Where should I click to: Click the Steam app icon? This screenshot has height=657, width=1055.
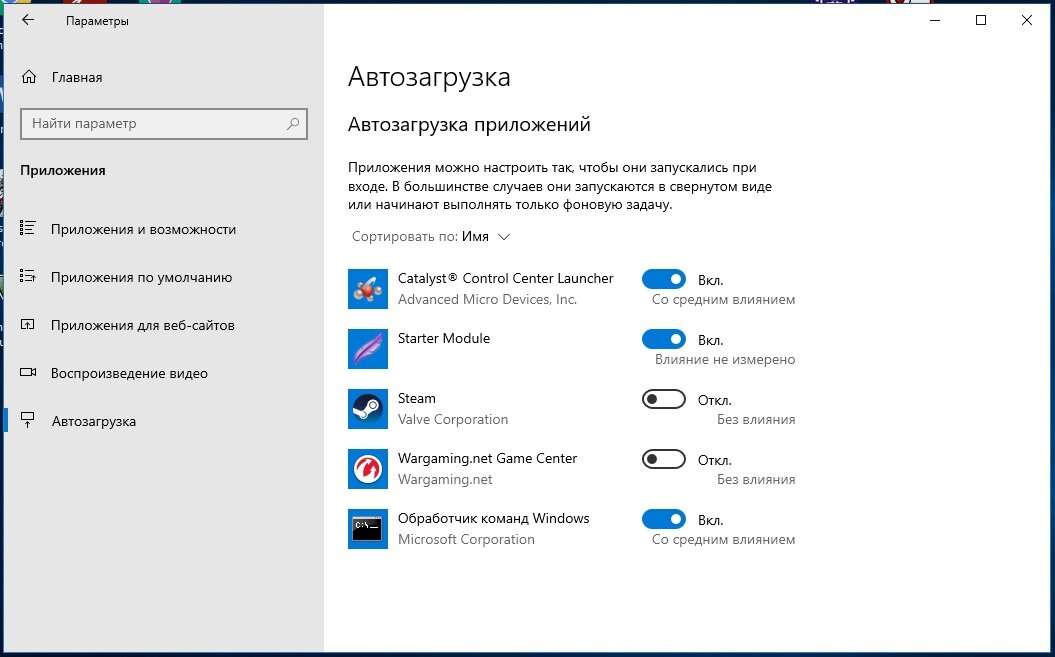pyautogui.click(x=367, y=409)
